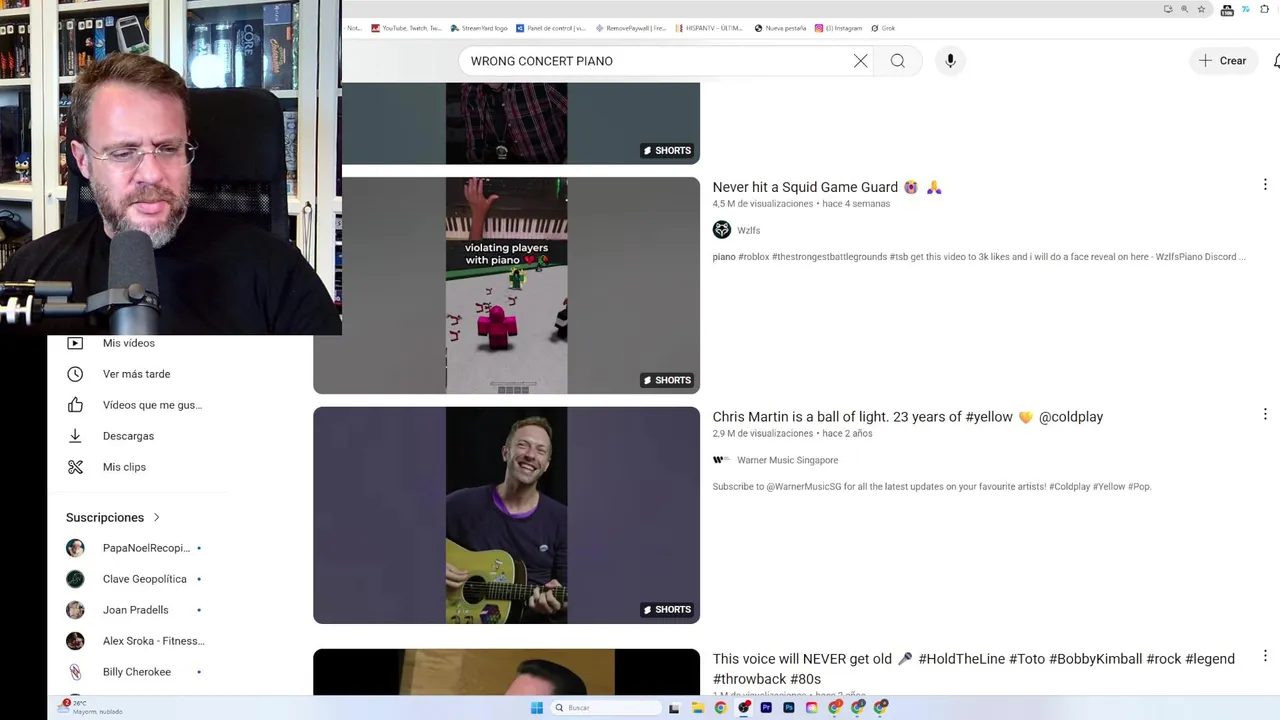
Task: Click the Descargas download arrow icon
Action: (x=75, y=436)
